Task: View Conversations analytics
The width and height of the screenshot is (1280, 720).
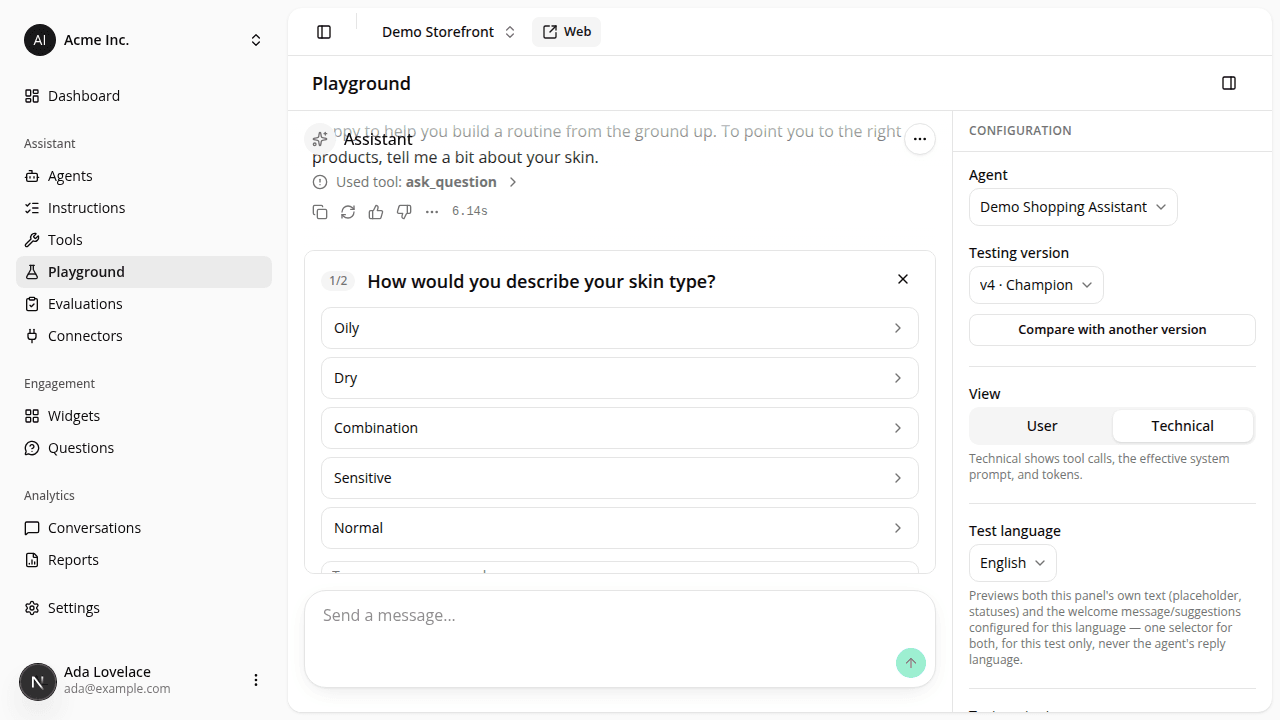Action: [144, 528]
